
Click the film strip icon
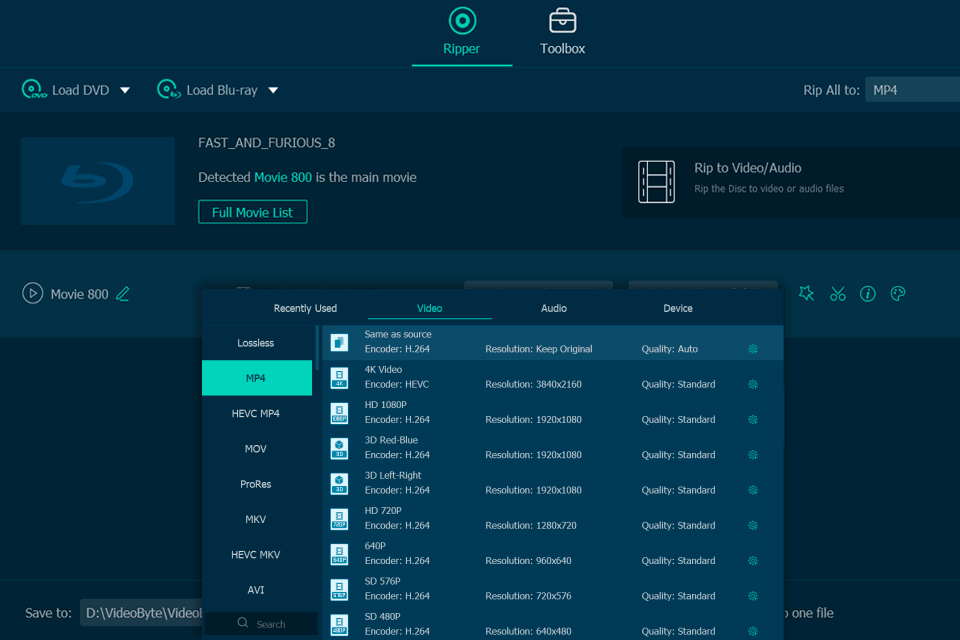coord(656,181)
